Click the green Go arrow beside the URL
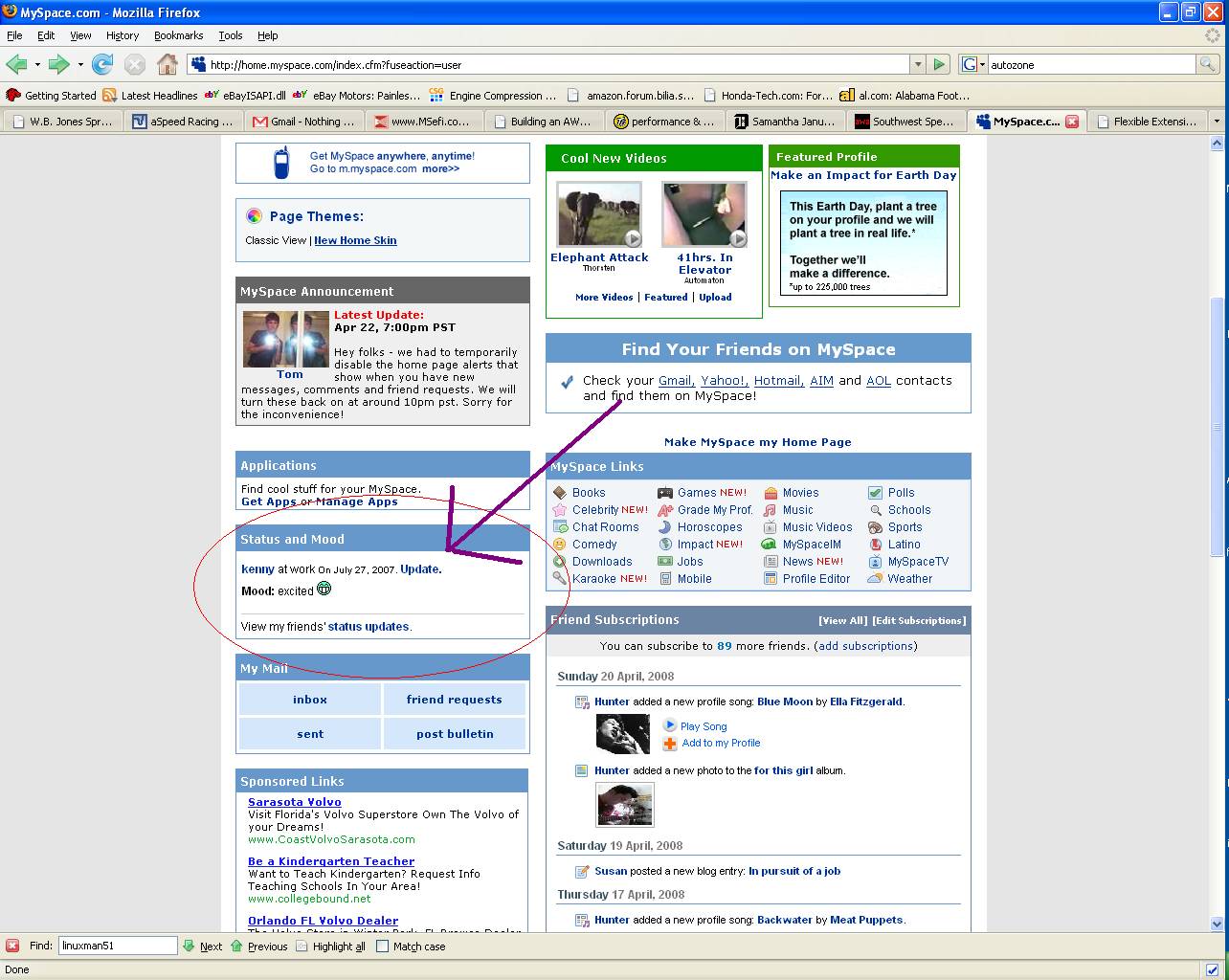The image size is (1229, 980). coord(940,64)
